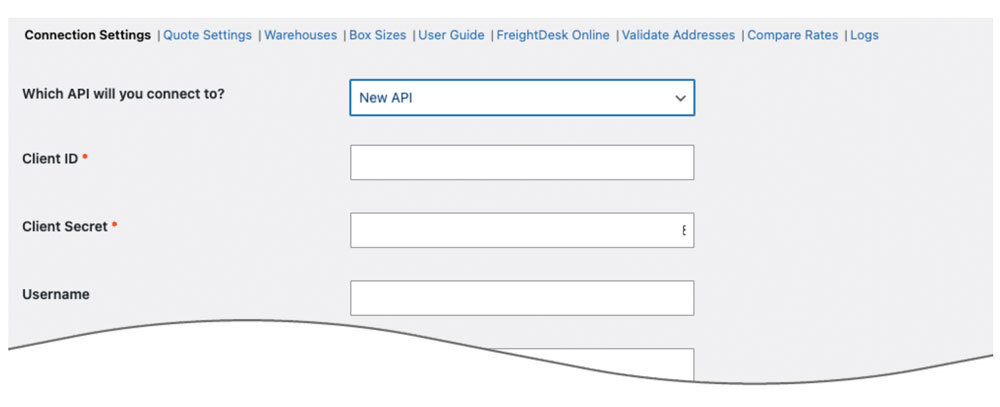The height and width of the screenshot is (407, 1000).
Task: View the Logs tab
Action: [x=864, y=35]
